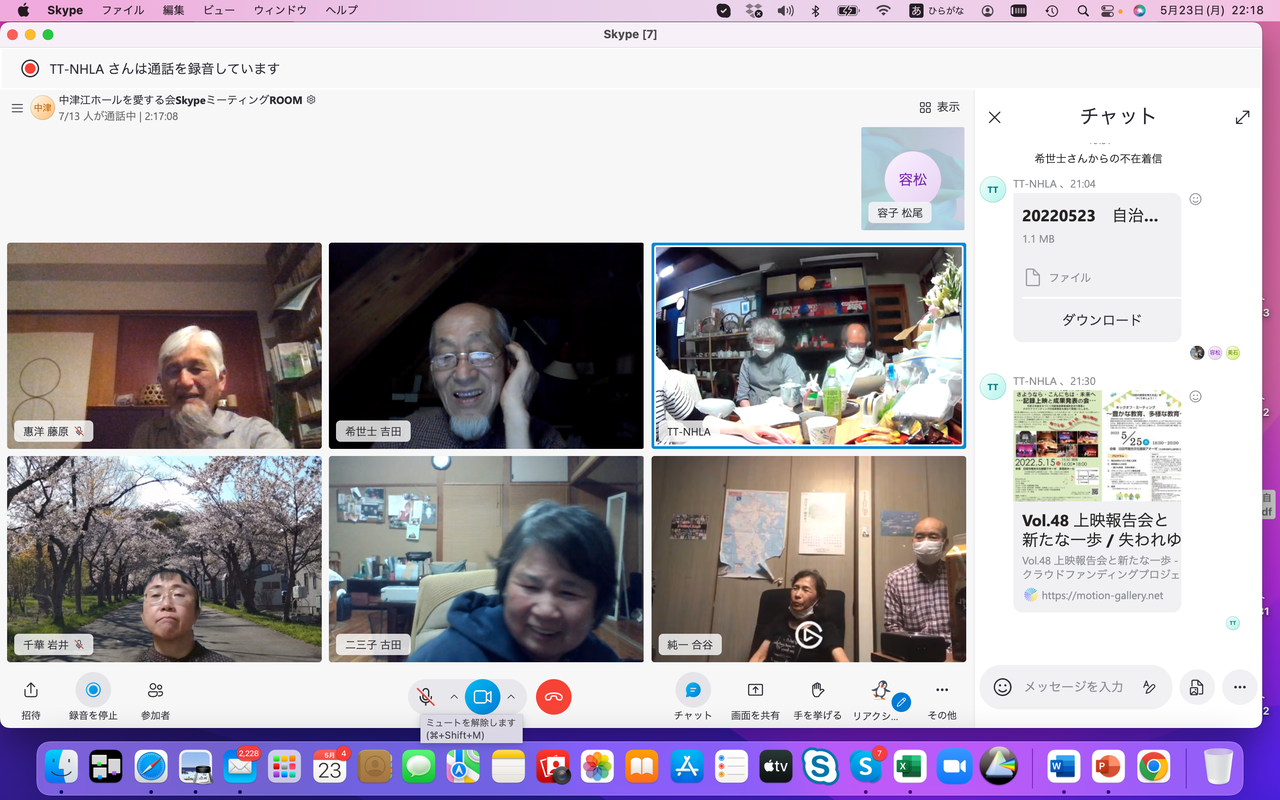
Task: Open the ビュー menu
Action: click(219, 10)
